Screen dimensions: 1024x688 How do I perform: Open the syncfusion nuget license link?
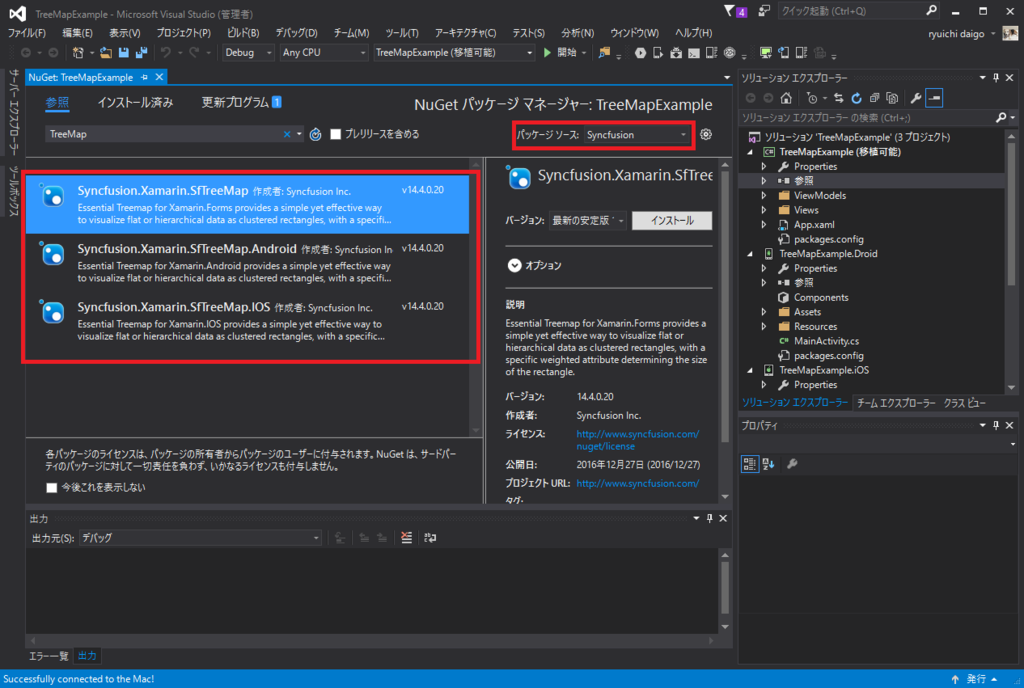pos(637,441)
